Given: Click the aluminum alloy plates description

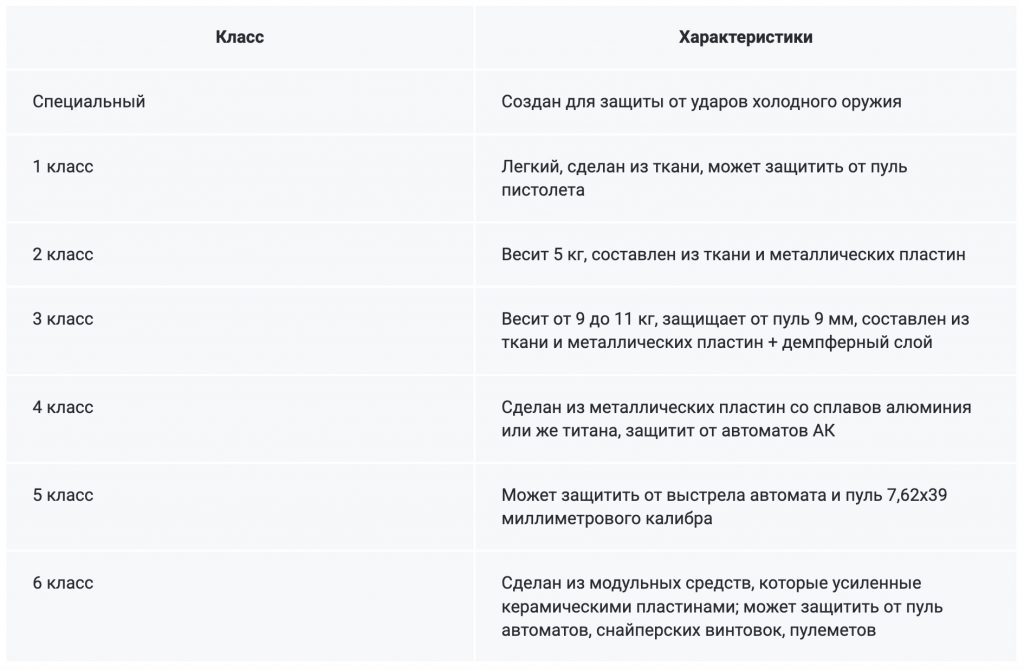Looking at the screenshot, I should point(736,419).
